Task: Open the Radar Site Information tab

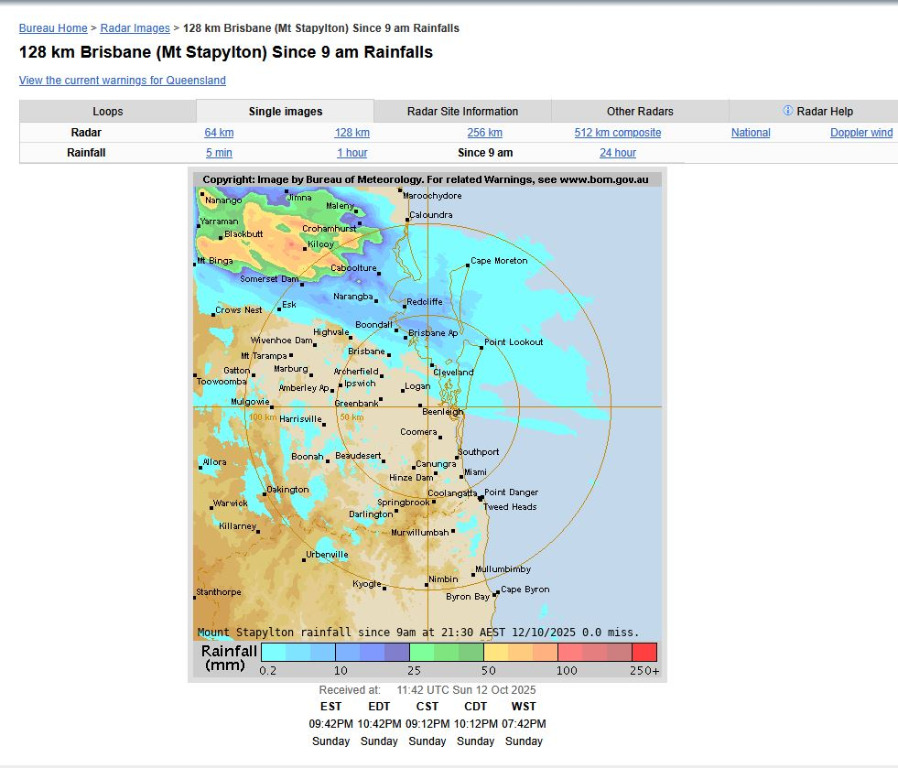Action: point(462,111)
